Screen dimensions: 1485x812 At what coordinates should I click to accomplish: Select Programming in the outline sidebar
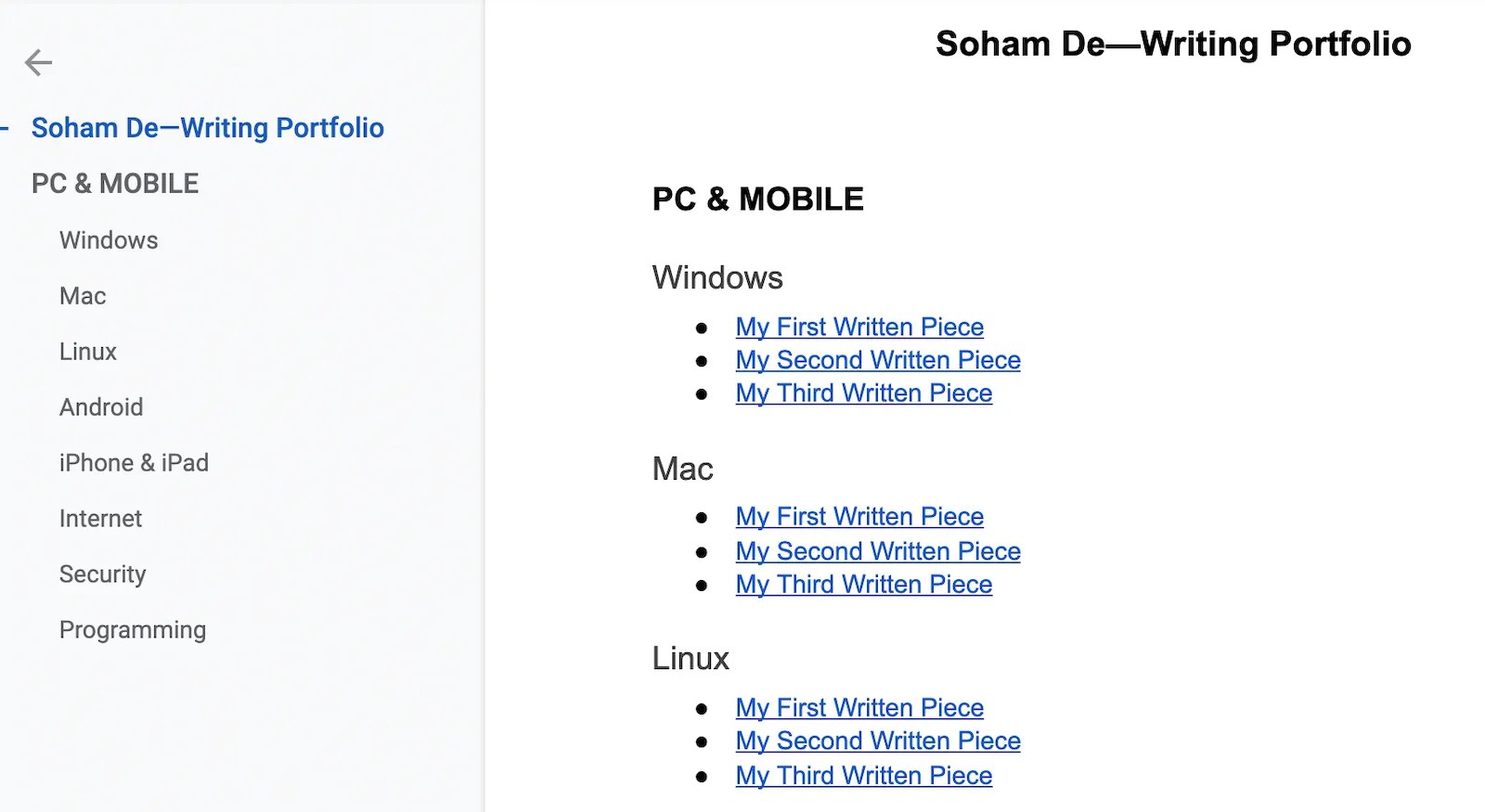[133, 630]
